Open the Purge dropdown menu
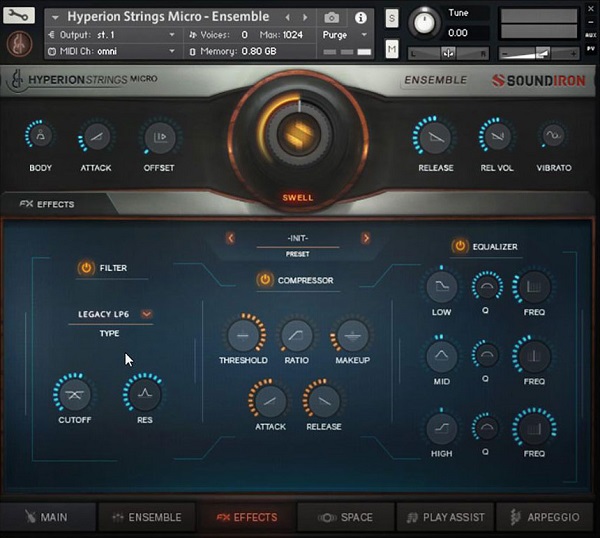 344,35
